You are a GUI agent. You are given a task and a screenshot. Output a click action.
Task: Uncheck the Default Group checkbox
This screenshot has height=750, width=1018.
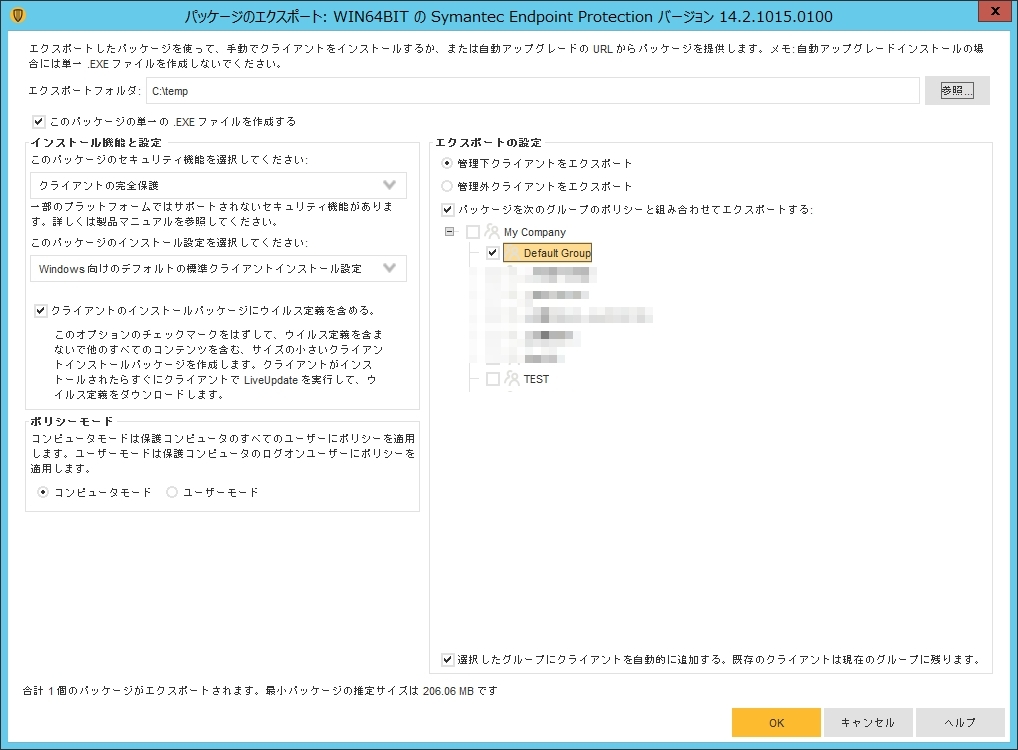pyautogui.click(x=493, y=253)
